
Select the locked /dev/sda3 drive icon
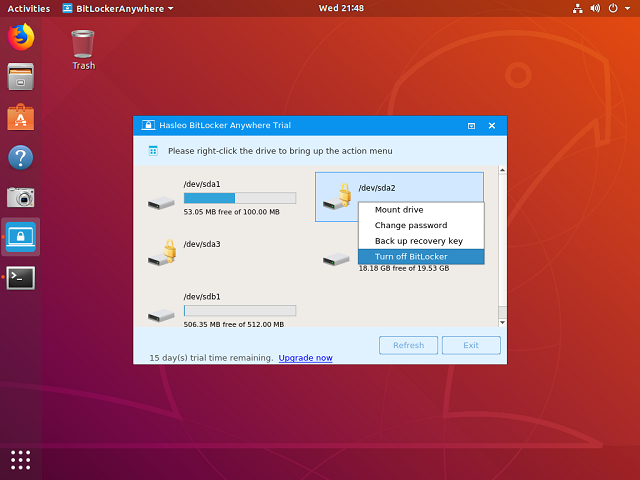[x=162, y=253]
